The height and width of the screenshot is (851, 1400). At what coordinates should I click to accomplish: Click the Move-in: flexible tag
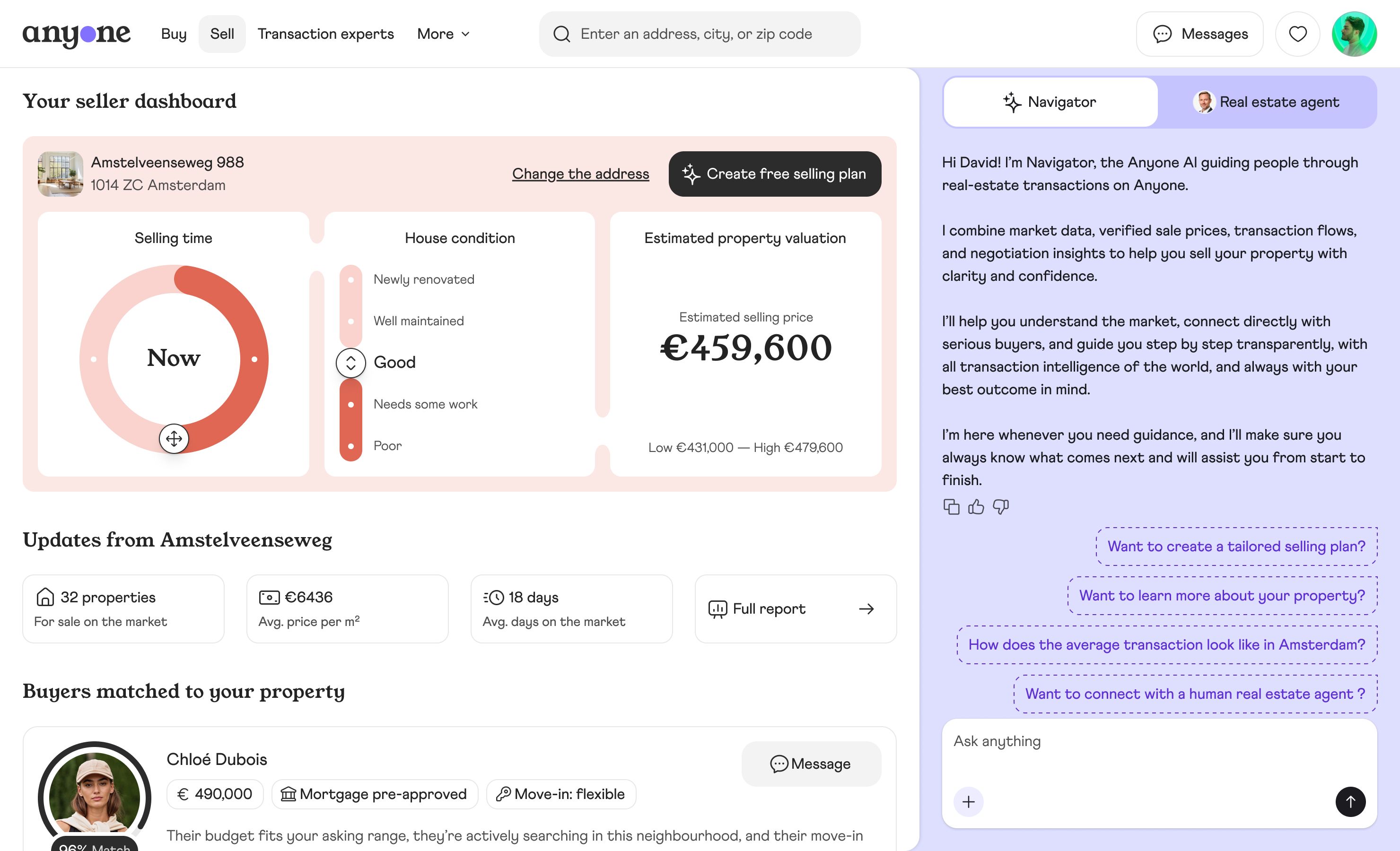[x=561, y=794]
